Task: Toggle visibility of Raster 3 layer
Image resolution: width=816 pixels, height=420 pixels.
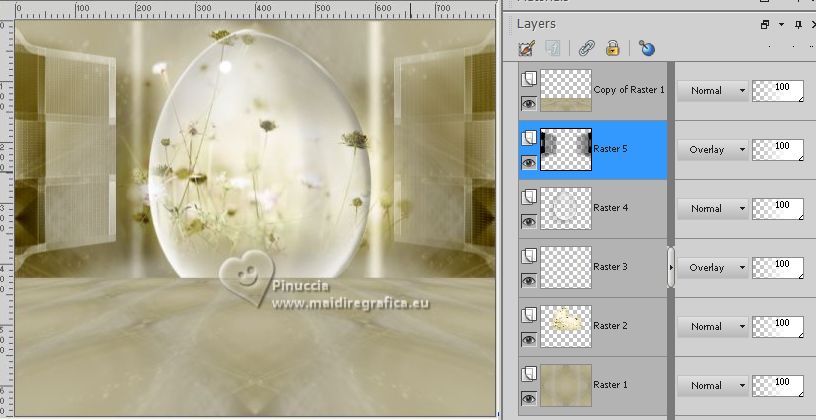Action: (x=529, y=281)
